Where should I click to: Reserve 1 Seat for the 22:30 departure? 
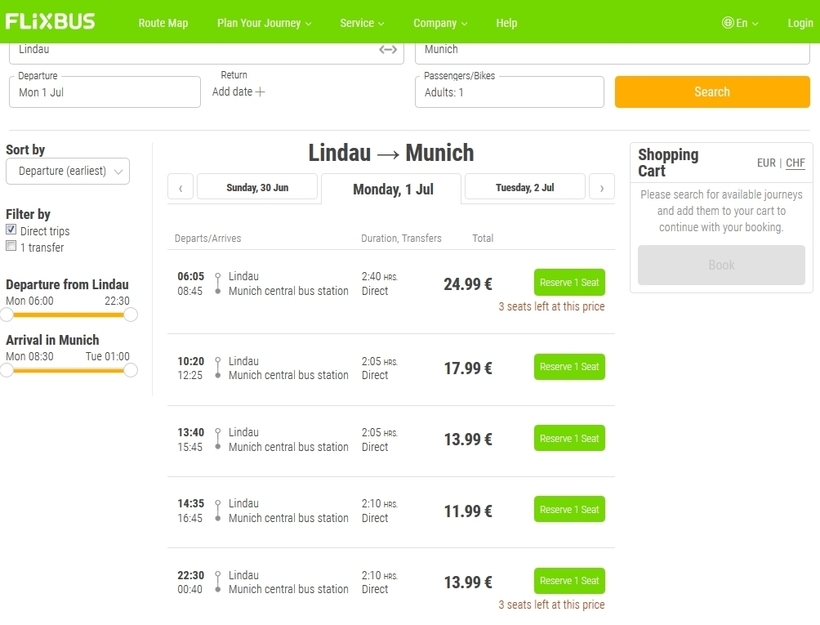click(x=570, y=581)
